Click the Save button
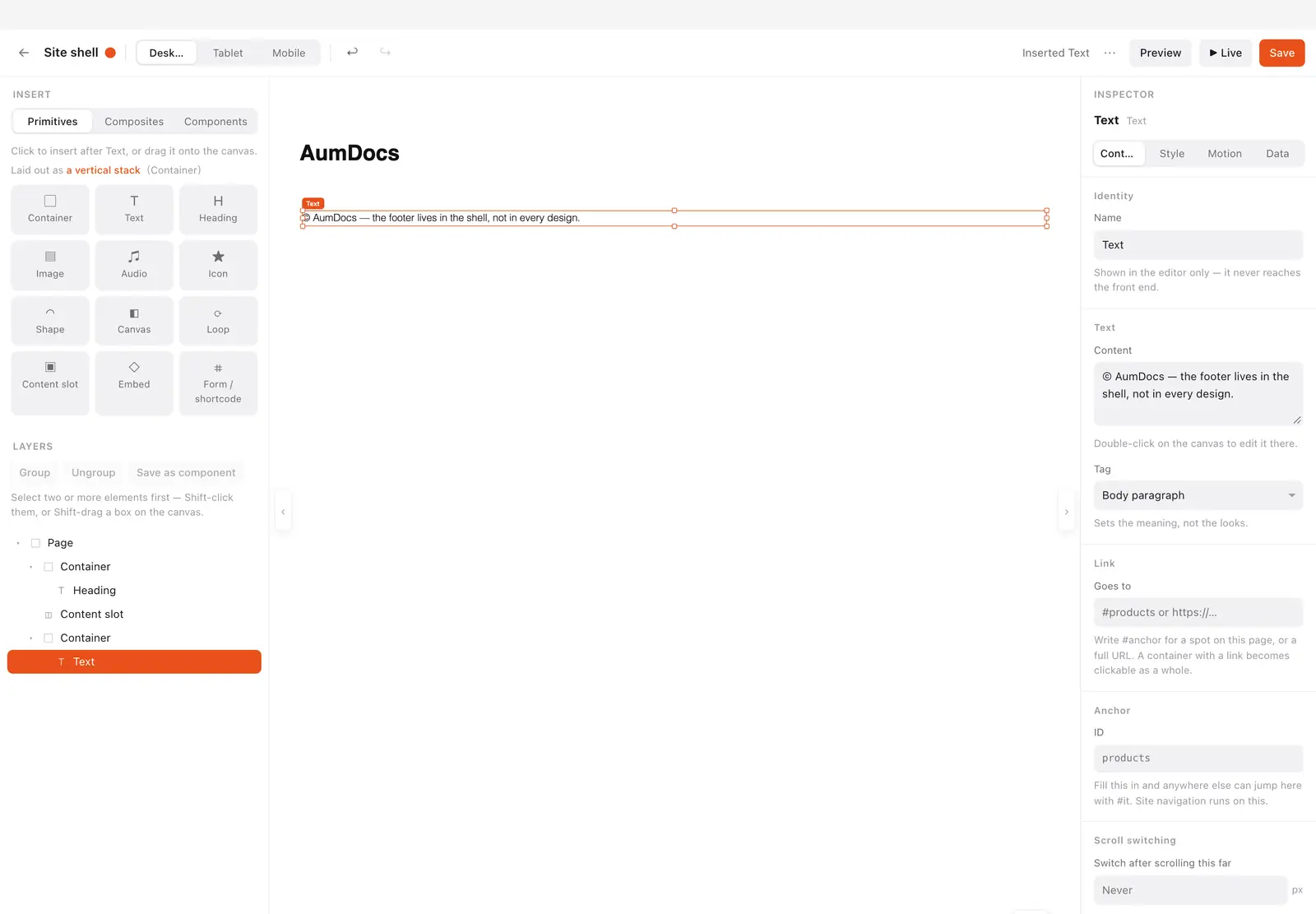Viewport: 1316px width, 914px height. pyautogui.click(x=1281, y=53)
